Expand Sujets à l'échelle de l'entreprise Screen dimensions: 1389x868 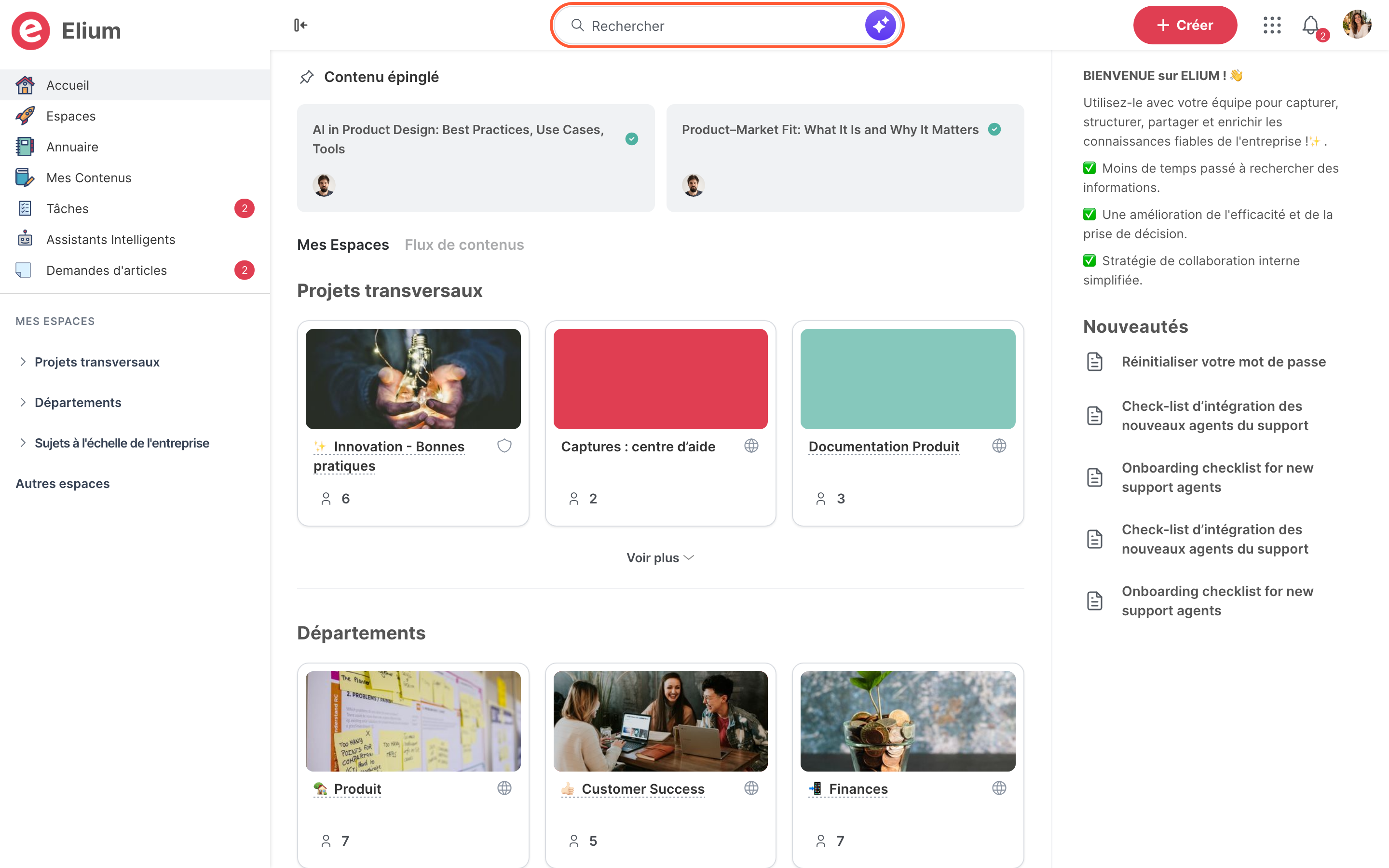coord(23,443)
